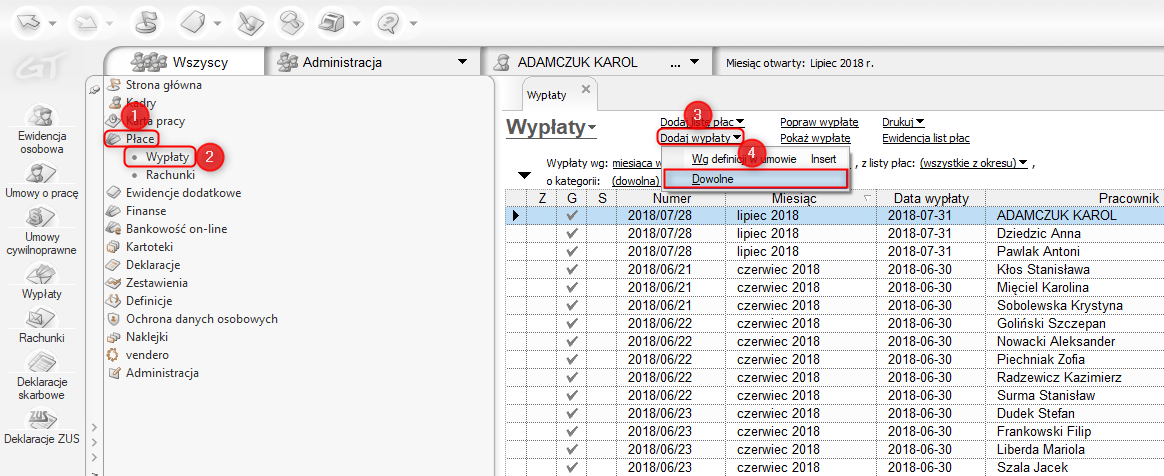Sort by Data wypłaty column header
Image resolution: width=1164 pixels, height=476 pixels.
(931, 198)
